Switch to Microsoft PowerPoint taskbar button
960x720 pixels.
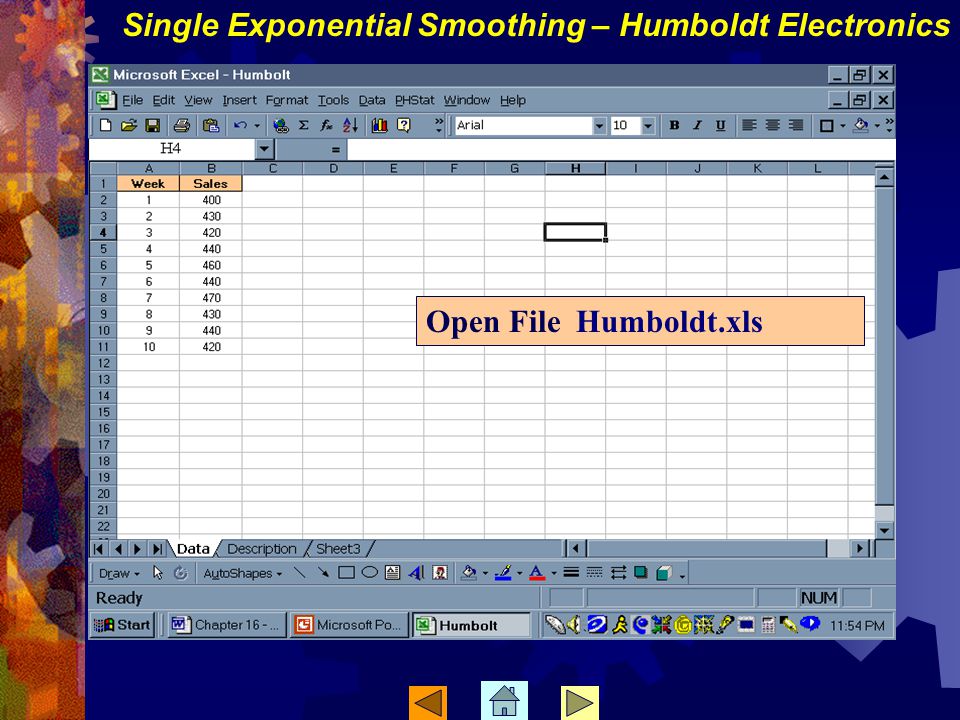tap(349, 625)
